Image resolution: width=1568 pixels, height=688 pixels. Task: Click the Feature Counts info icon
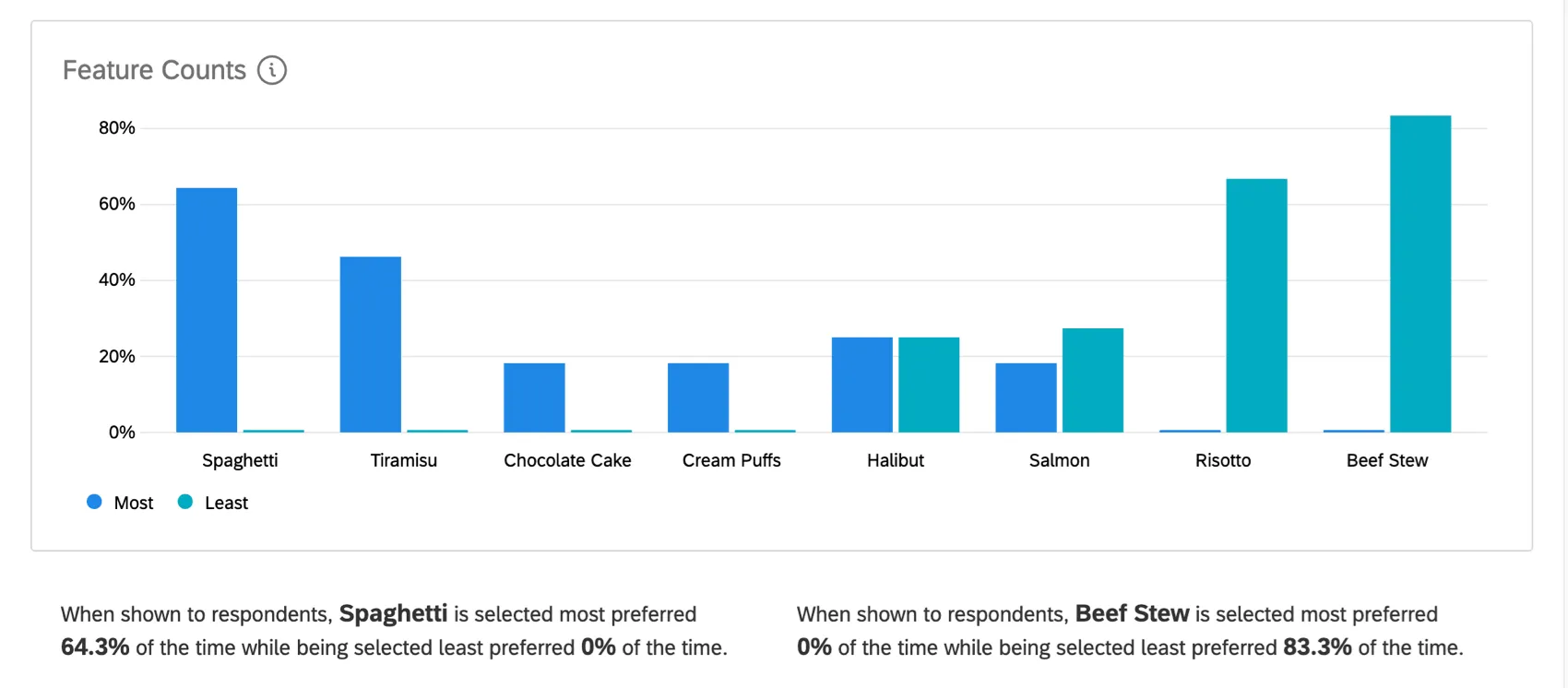(272, 70)
